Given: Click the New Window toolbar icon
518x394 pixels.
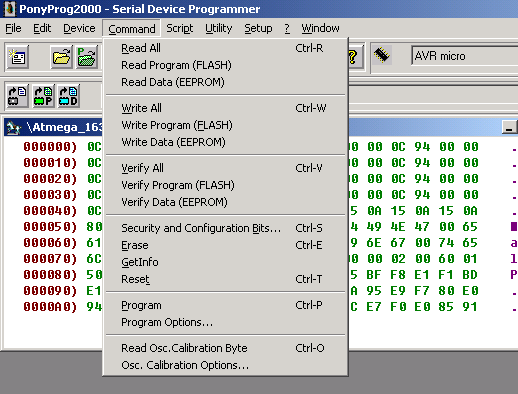Looking at the screenshot, I should click(x=18, y=57).
